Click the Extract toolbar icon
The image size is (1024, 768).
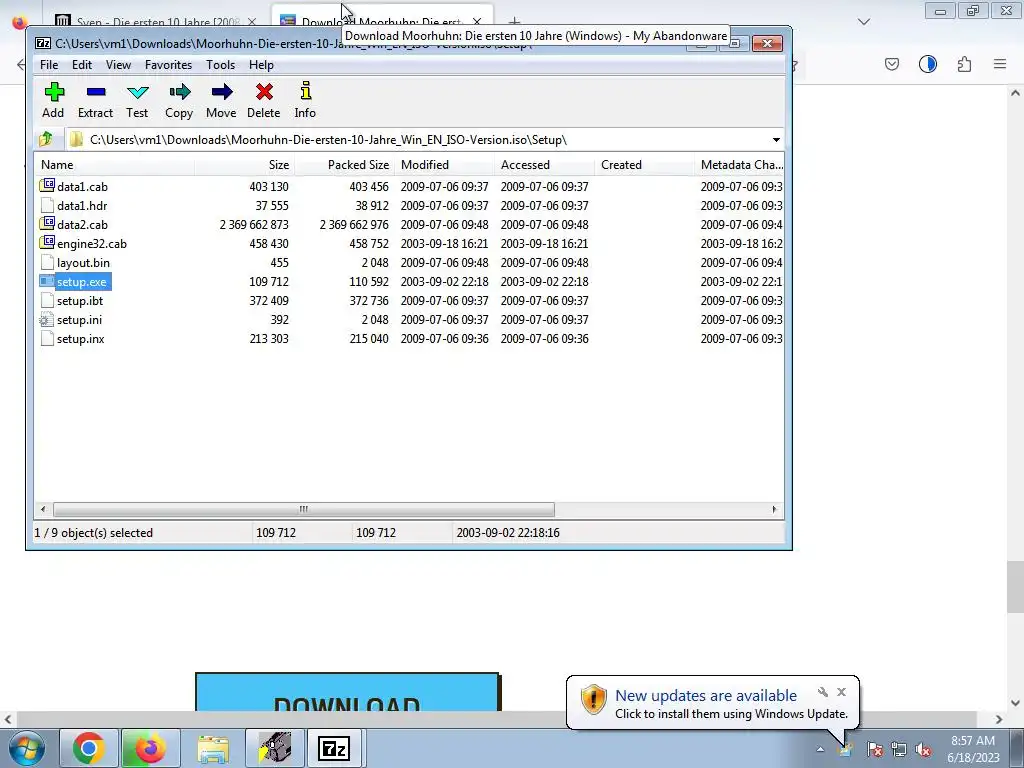tap(95, 100)
